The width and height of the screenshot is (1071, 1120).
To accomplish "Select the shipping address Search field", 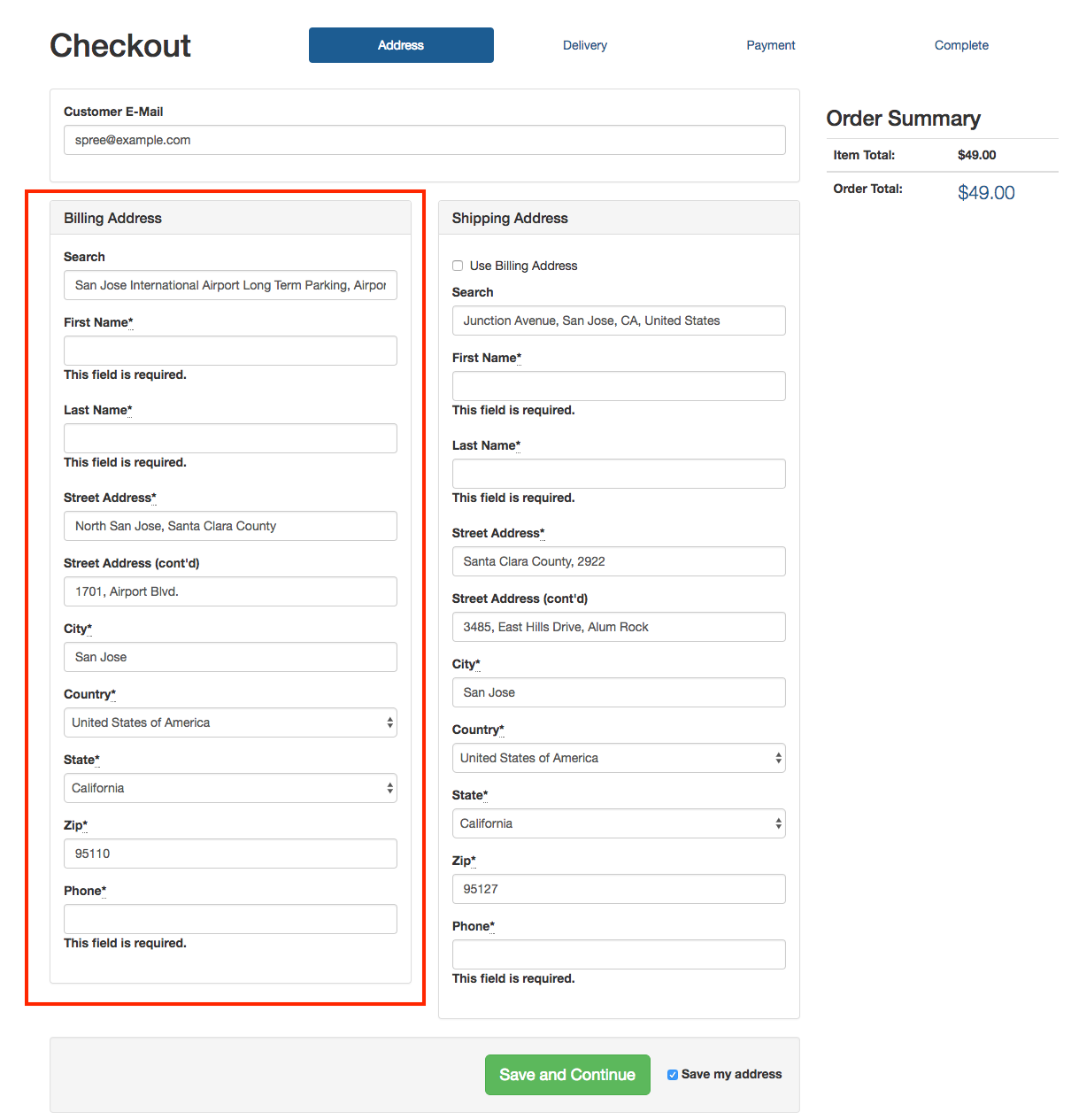I will pos(619,321).
